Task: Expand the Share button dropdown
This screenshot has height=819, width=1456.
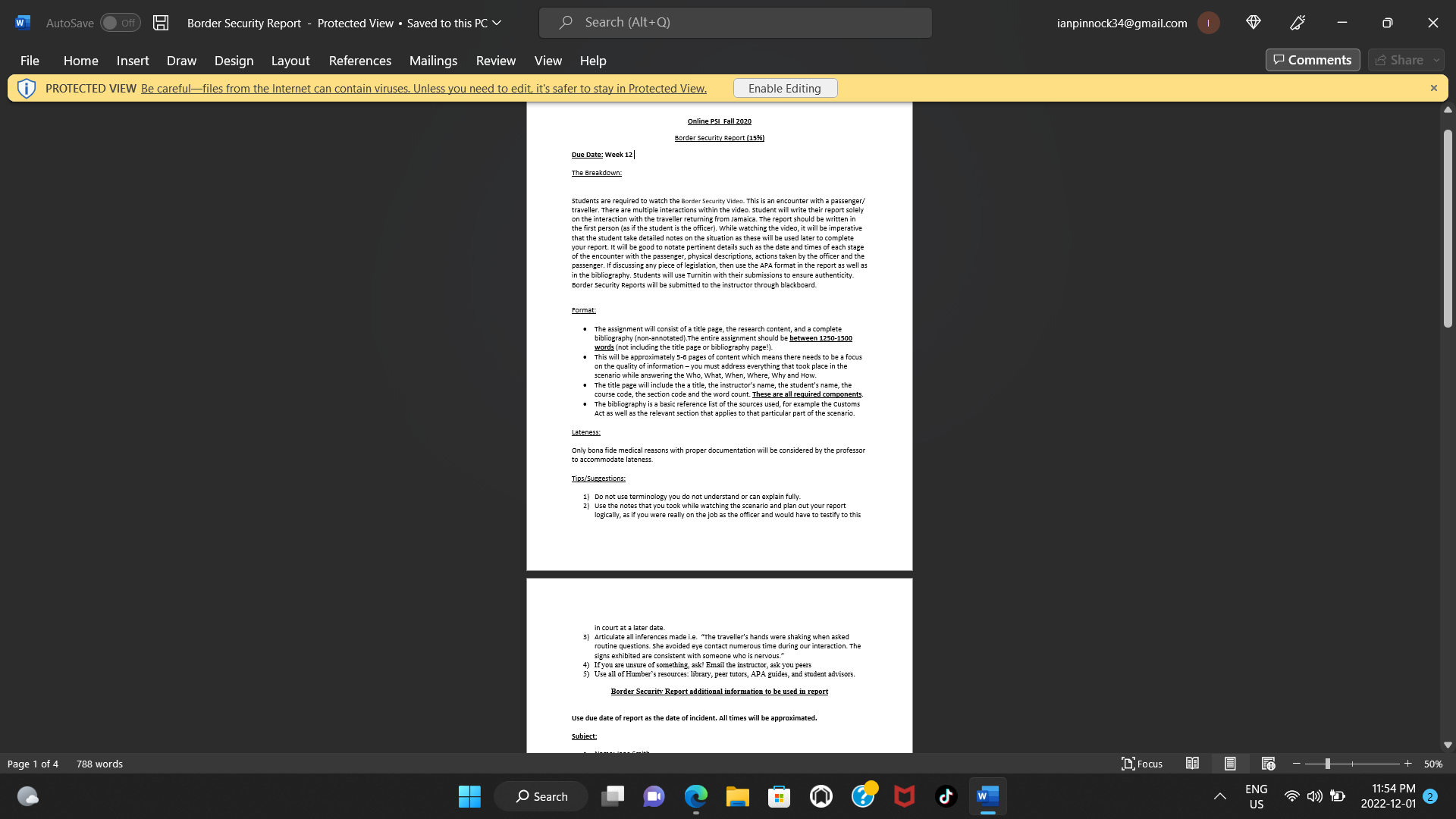Action: [1436, 60]
